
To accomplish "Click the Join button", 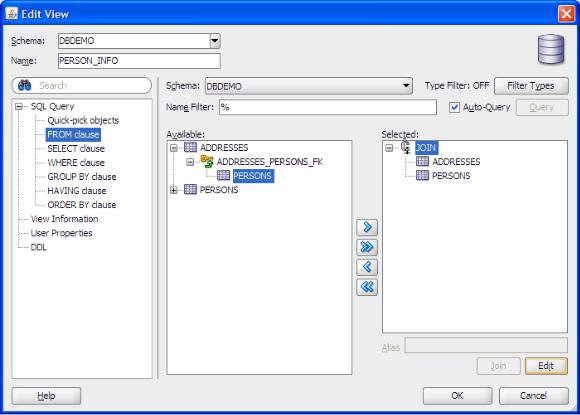I will (499, 366).
